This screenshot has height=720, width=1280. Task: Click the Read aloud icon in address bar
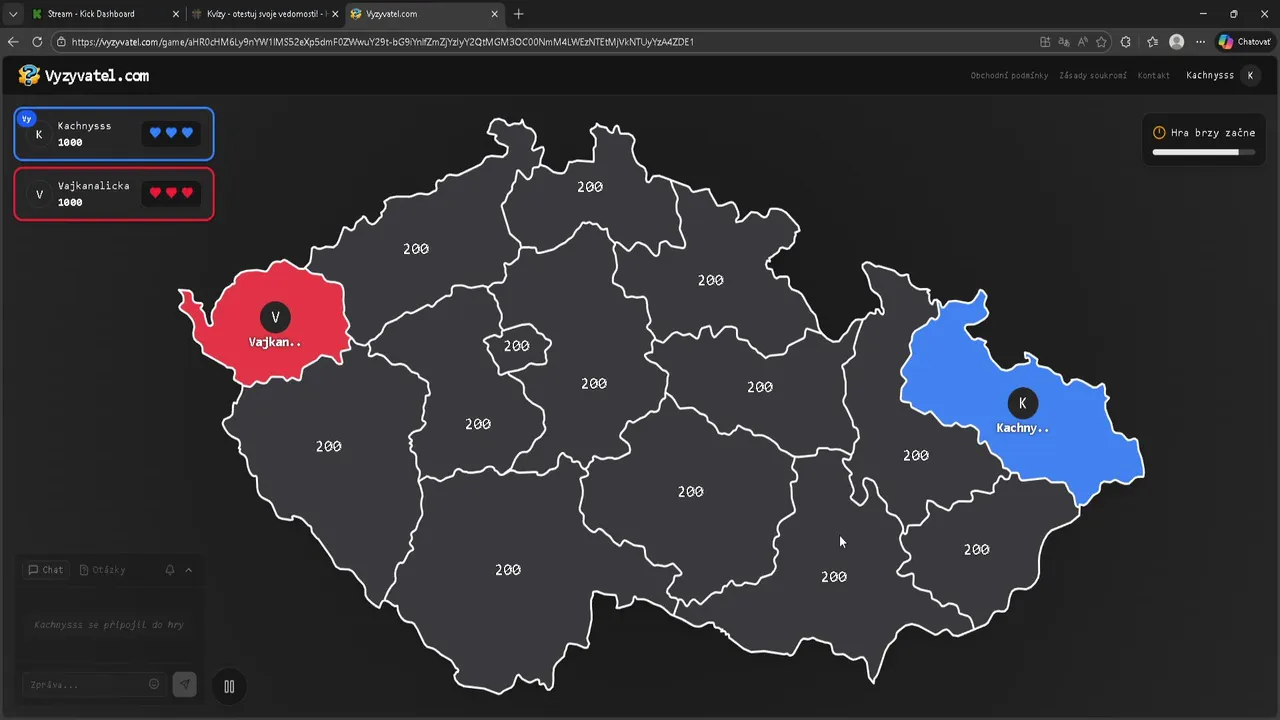pos(1082,42)
